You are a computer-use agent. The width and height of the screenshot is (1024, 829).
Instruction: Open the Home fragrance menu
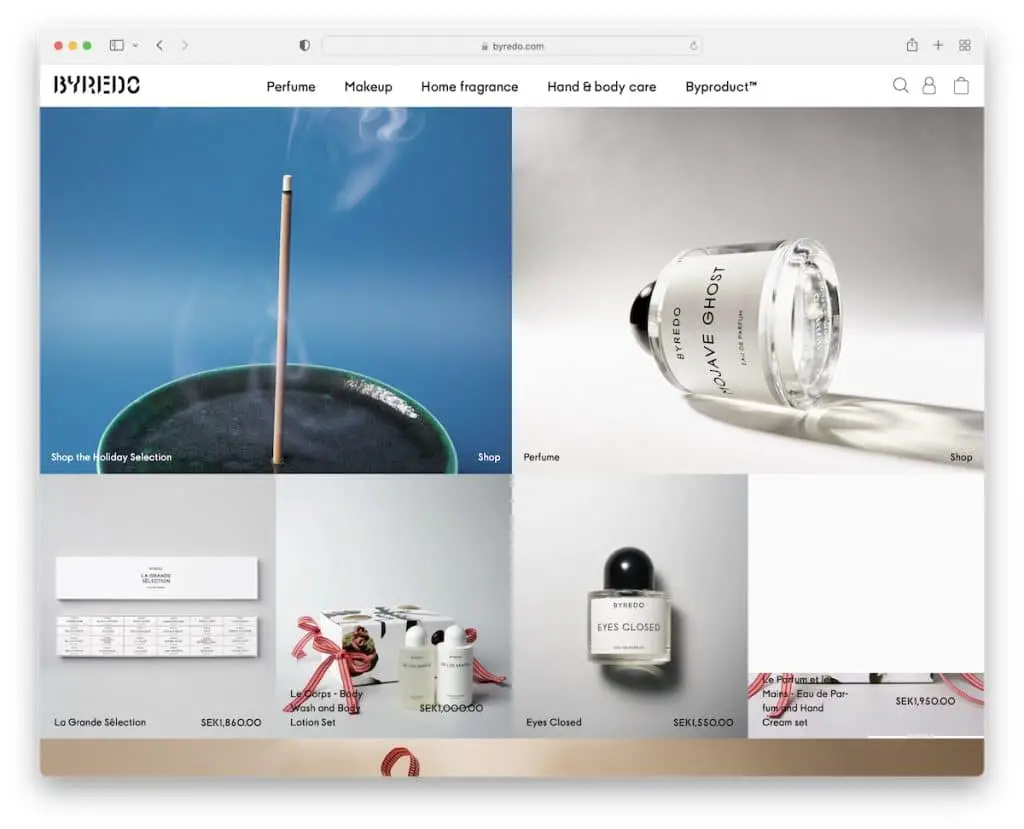[470, 87]
